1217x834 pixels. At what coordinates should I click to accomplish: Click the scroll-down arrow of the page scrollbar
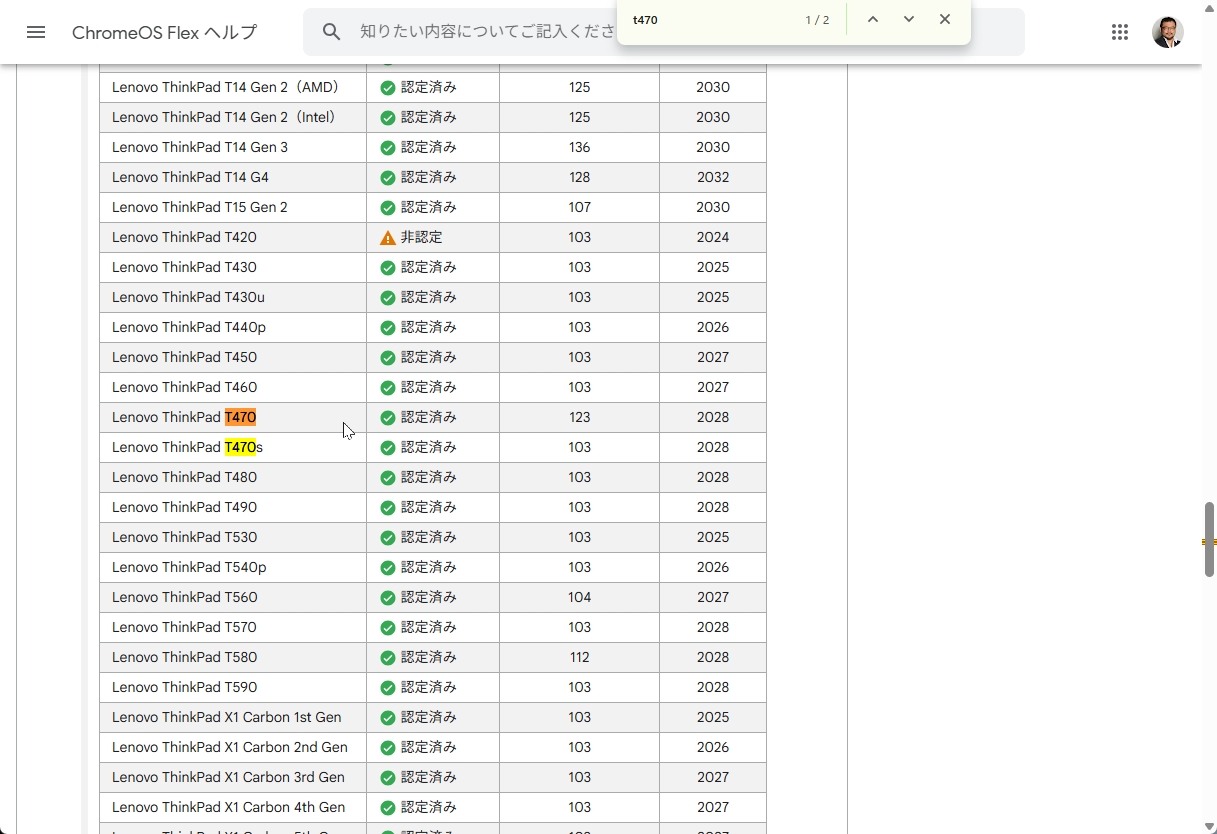[x=1209, y=826]
